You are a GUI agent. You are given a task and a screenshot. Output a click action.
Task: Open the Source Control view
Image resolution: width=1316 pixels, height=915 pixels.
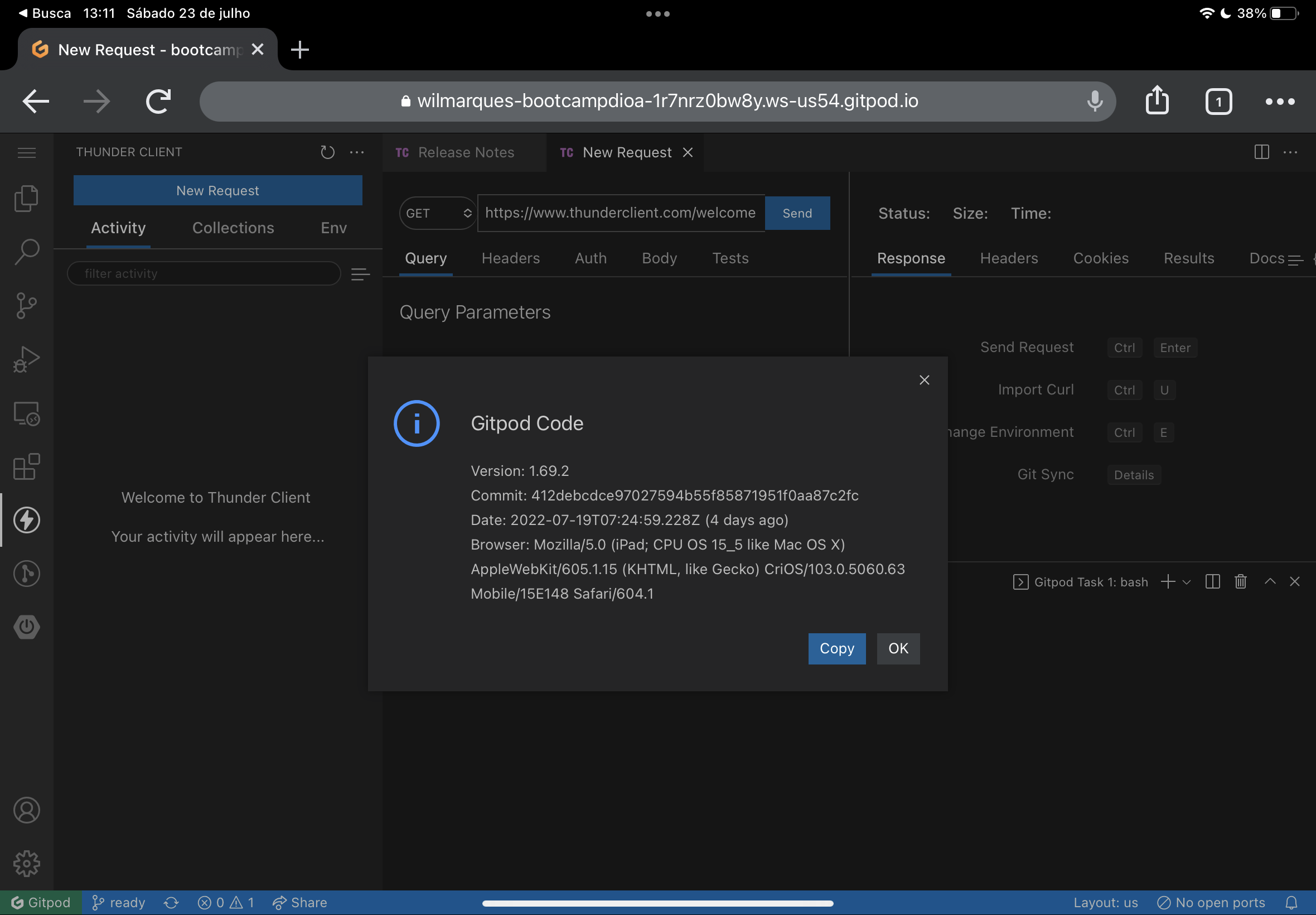26,306
